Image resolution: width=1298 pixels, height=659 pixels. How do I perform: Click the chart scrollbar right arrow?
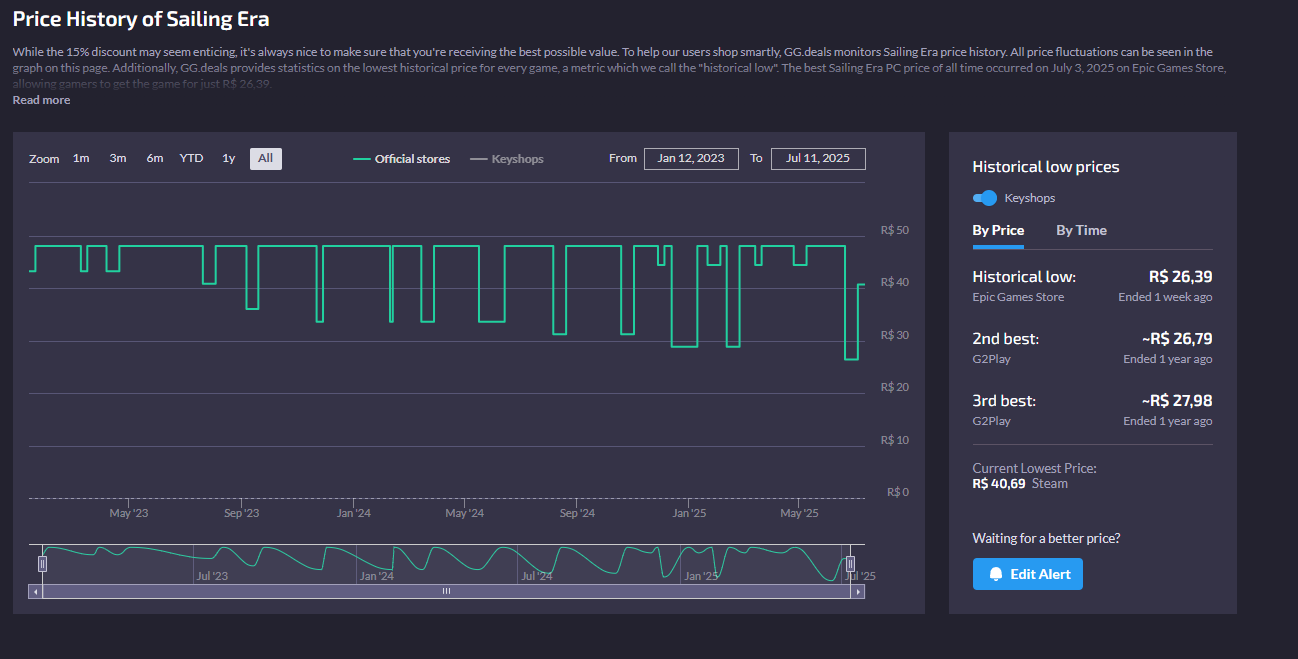coord(857,591)
